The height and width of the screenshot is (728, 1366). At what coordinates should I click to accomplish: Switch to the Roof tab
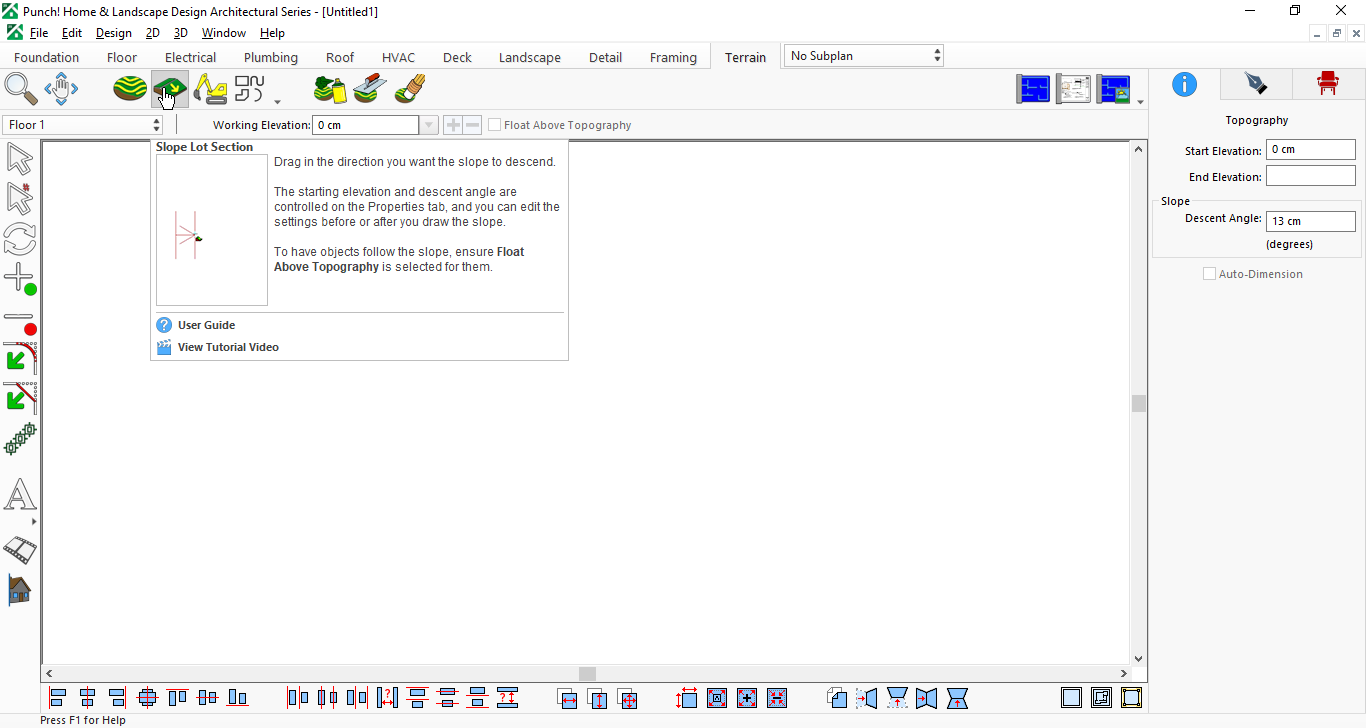[x=340, y=57]
